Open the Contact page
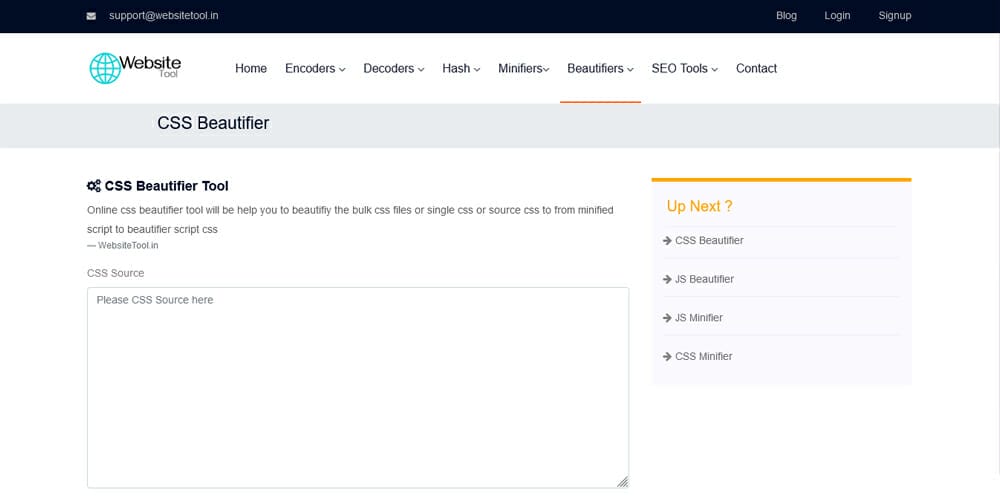 pyautogui.click(x=756, y=69)
